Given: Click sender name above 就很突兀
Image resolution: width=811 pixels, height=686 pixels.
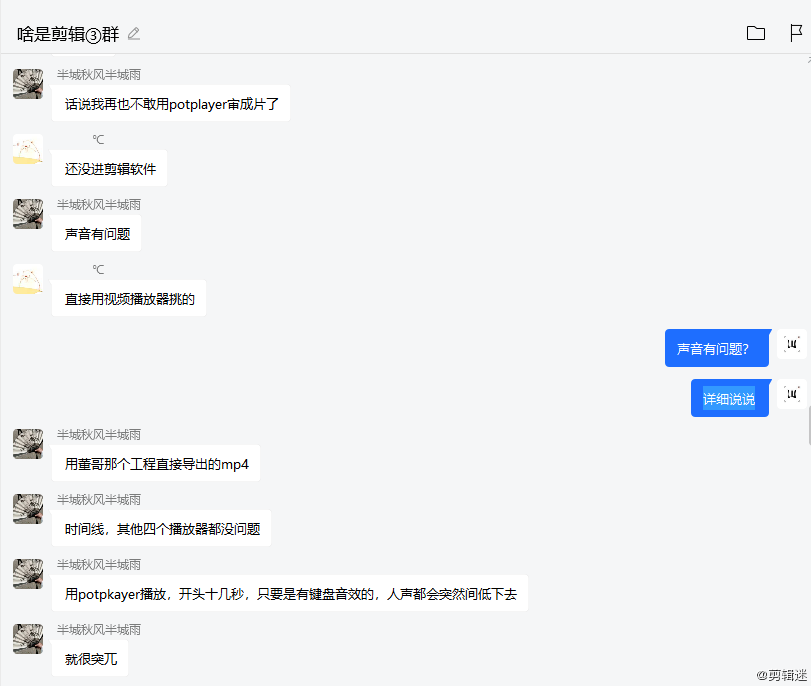Looking at the screenshot, I should 99,630.
